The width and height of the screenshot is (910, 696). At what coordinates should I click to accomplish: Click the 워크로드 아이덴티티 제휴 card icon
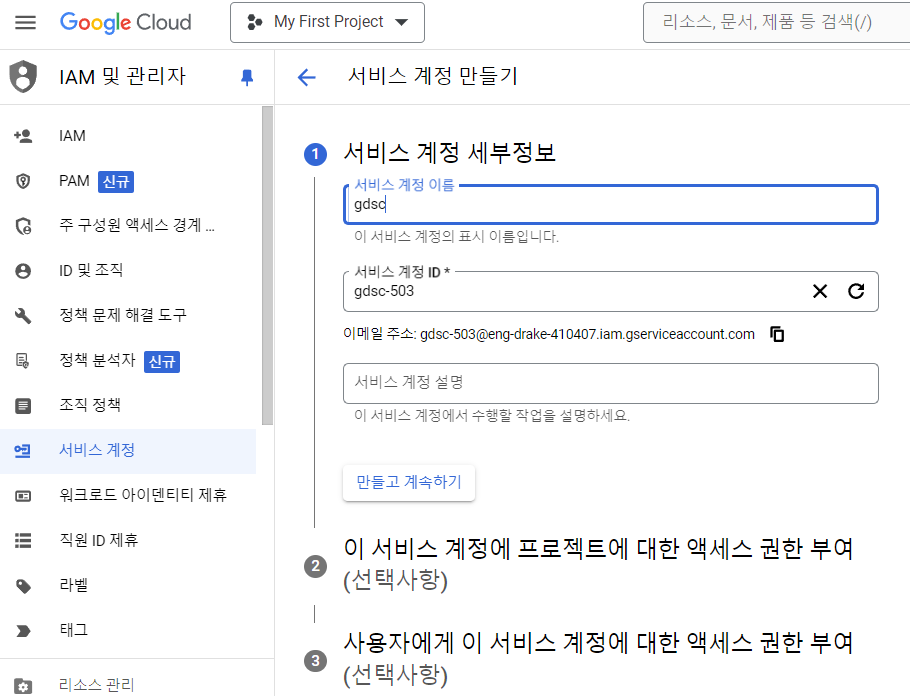click(x=23, y=496)
